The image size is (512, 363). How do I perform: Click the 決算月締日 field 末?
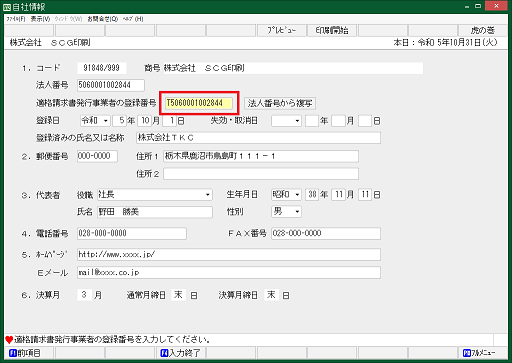coord(271,295)
